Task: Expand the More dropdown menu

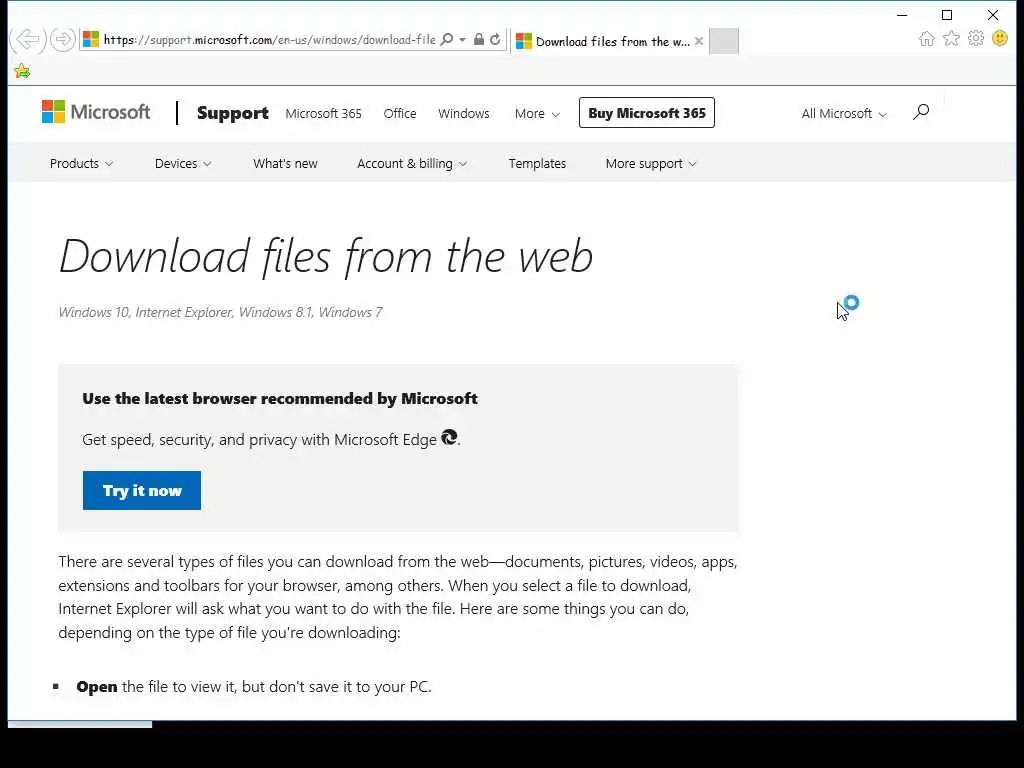Action: point(537,114)
